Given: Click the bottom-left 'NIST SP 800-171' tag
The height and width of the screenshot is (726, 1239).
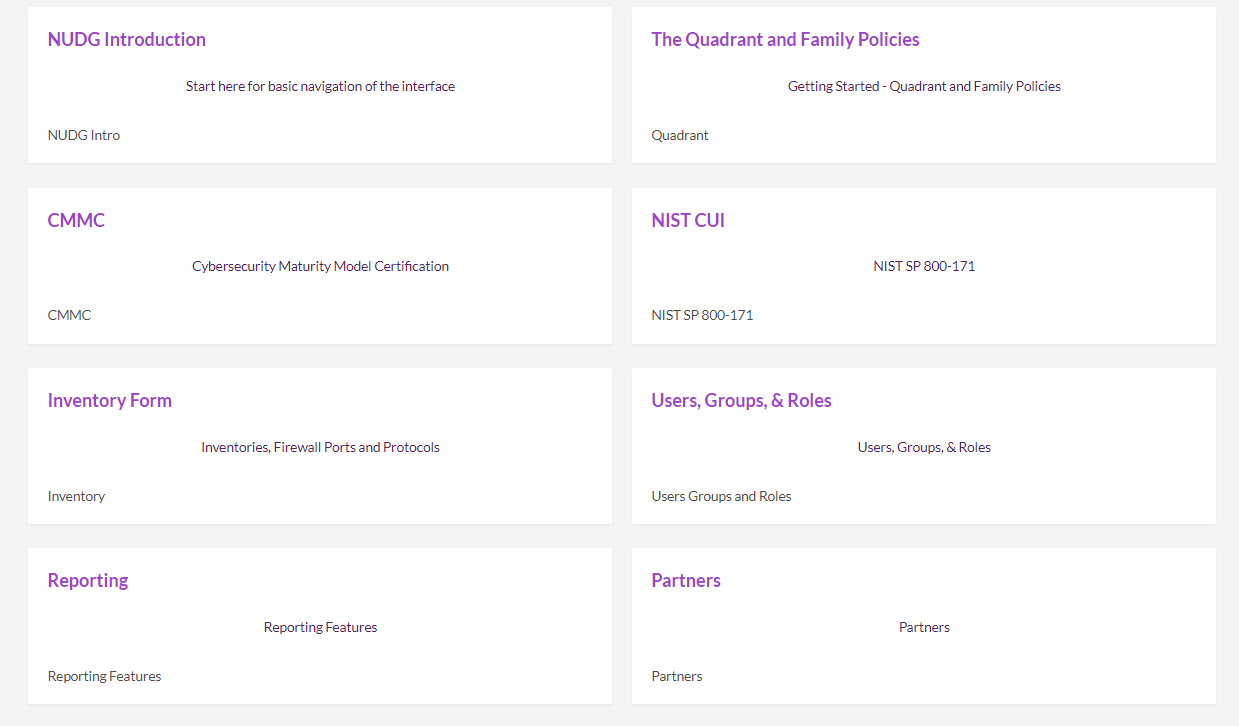Looking at the screenshot, I should (702, 315).
